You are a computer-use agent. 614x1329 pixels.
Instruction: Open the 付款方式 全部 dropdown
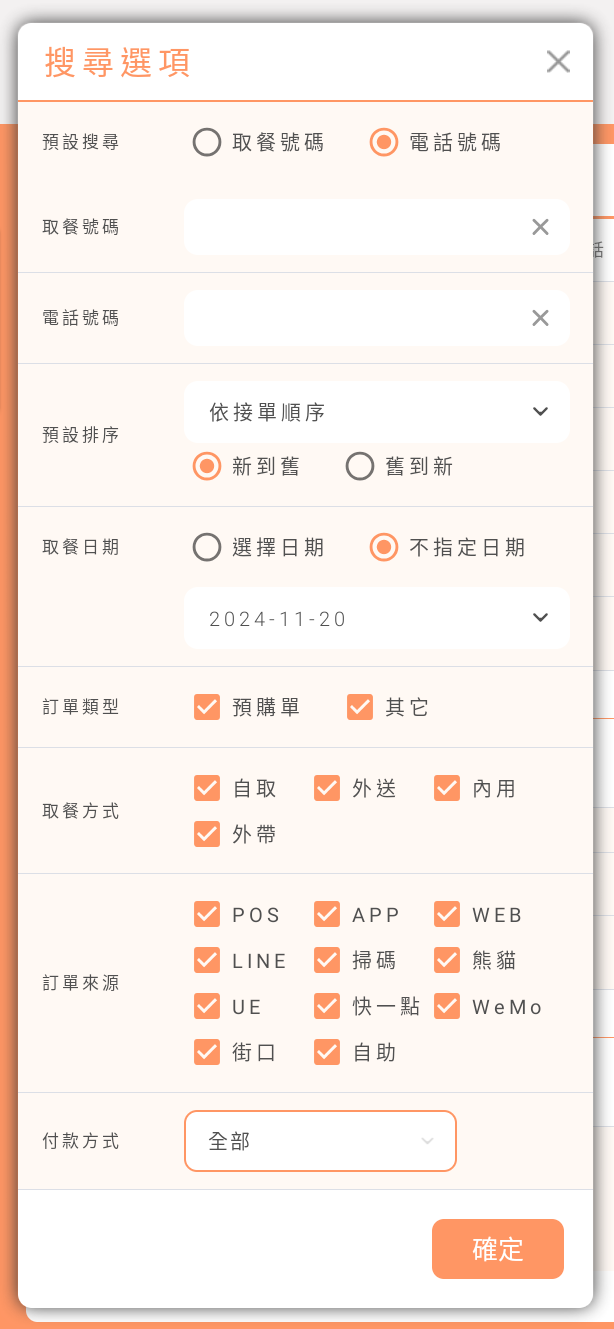320,1140
